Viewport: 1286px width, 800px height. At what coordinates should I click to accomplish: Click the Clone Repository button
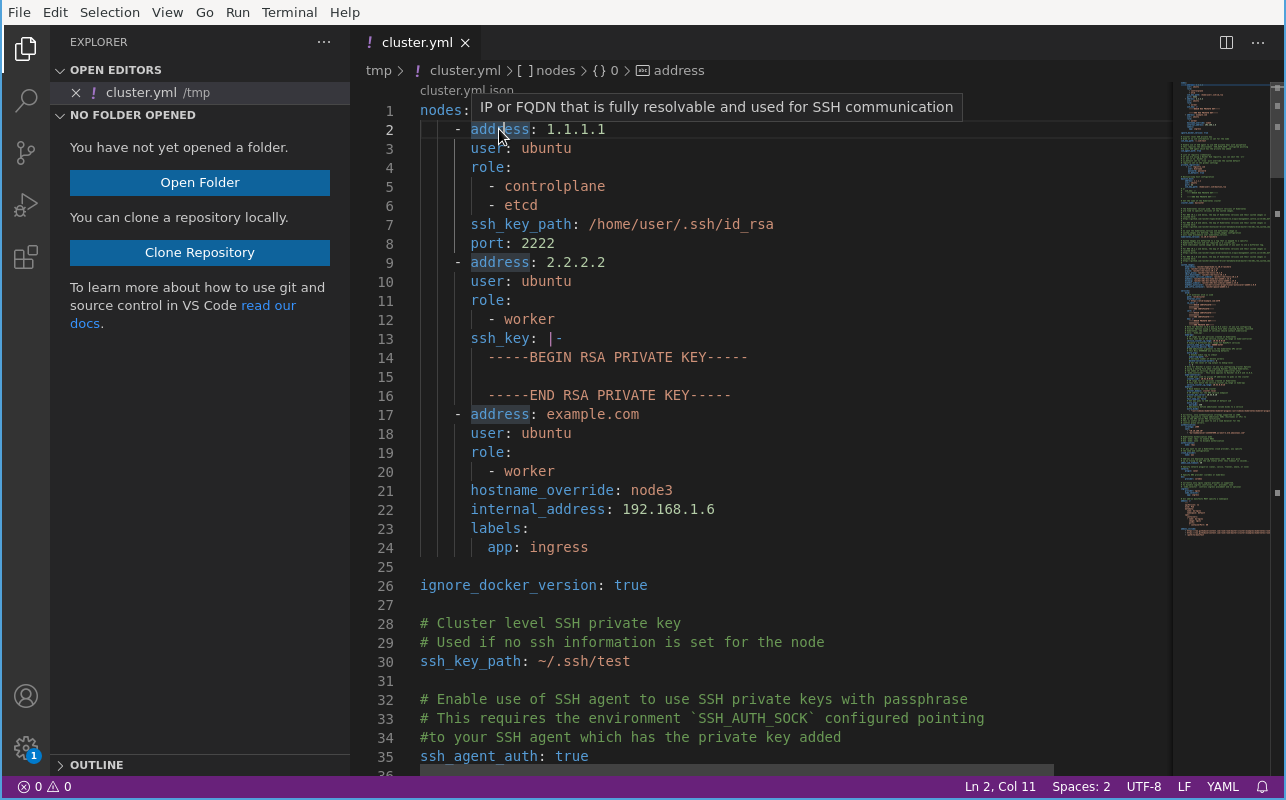pyautogui.click(x=200, y=253)
